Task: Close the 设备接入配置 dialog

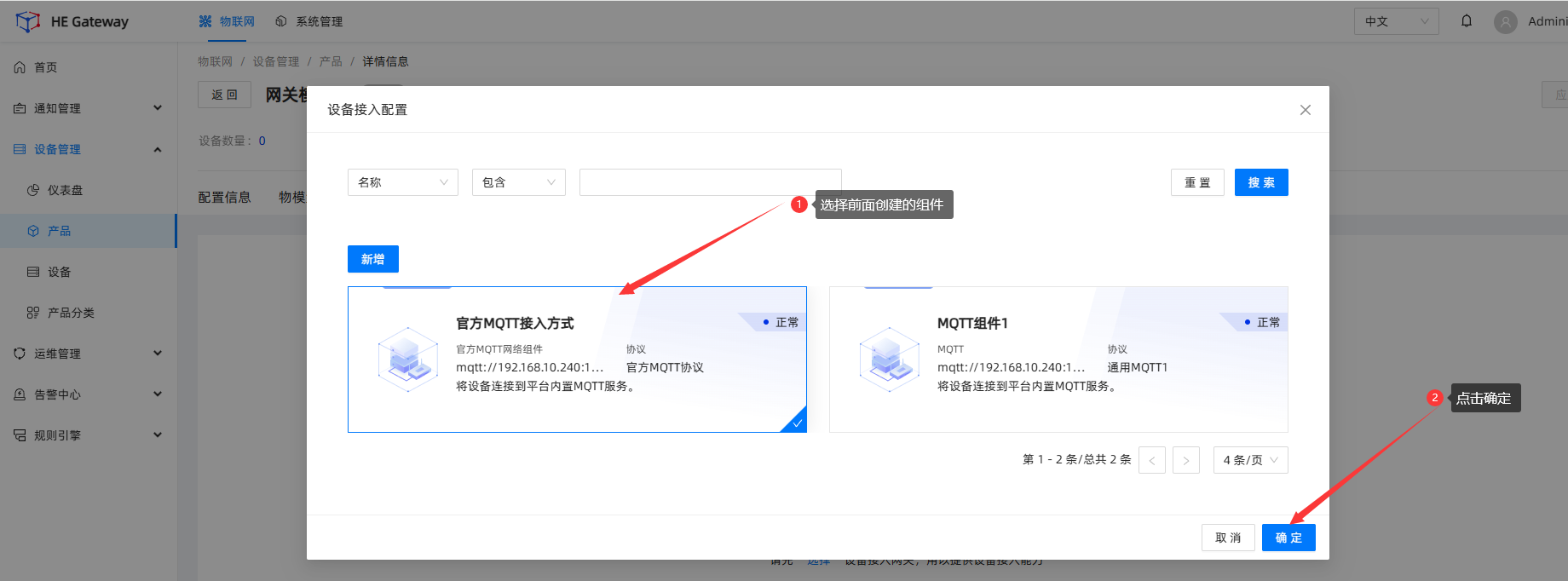Action: click(1305, 110)
